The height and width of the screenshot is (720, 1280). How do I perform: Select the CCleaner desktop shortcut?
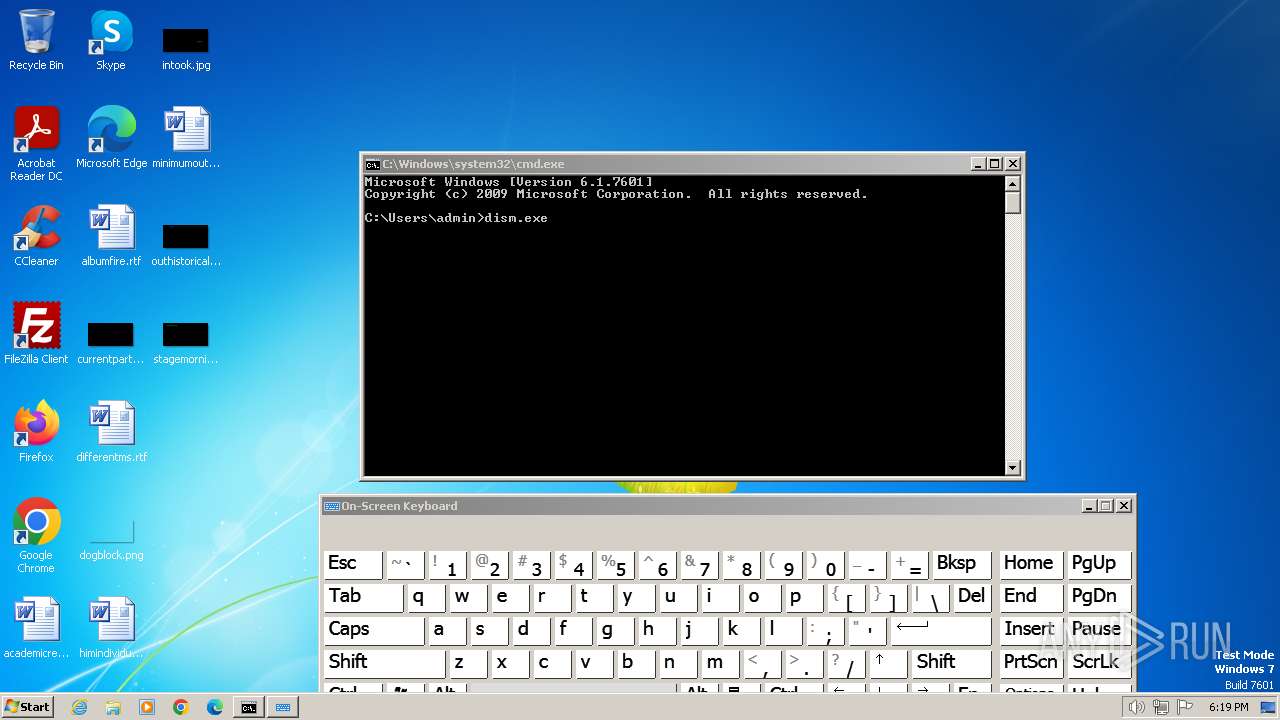pos(36,236)
